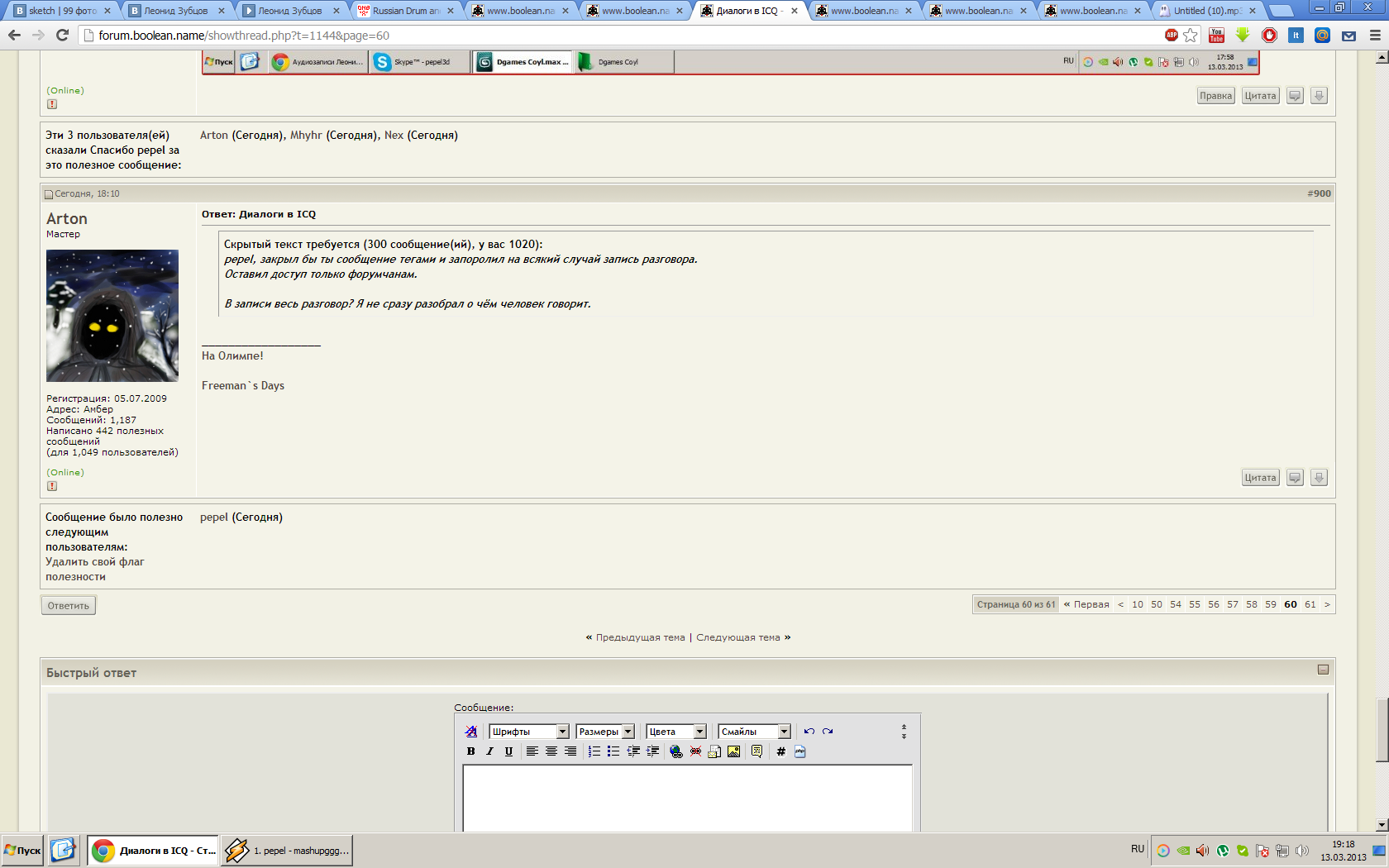1389x868 pixels.
Task: Toggle bold formatting in quick reply editor
Action: coord(470,751)
